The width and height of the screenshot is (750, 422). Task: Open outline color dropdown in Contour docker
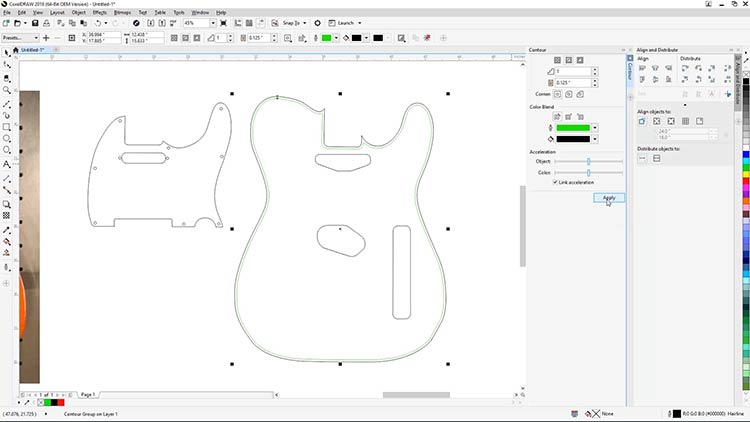coord(595,128)
